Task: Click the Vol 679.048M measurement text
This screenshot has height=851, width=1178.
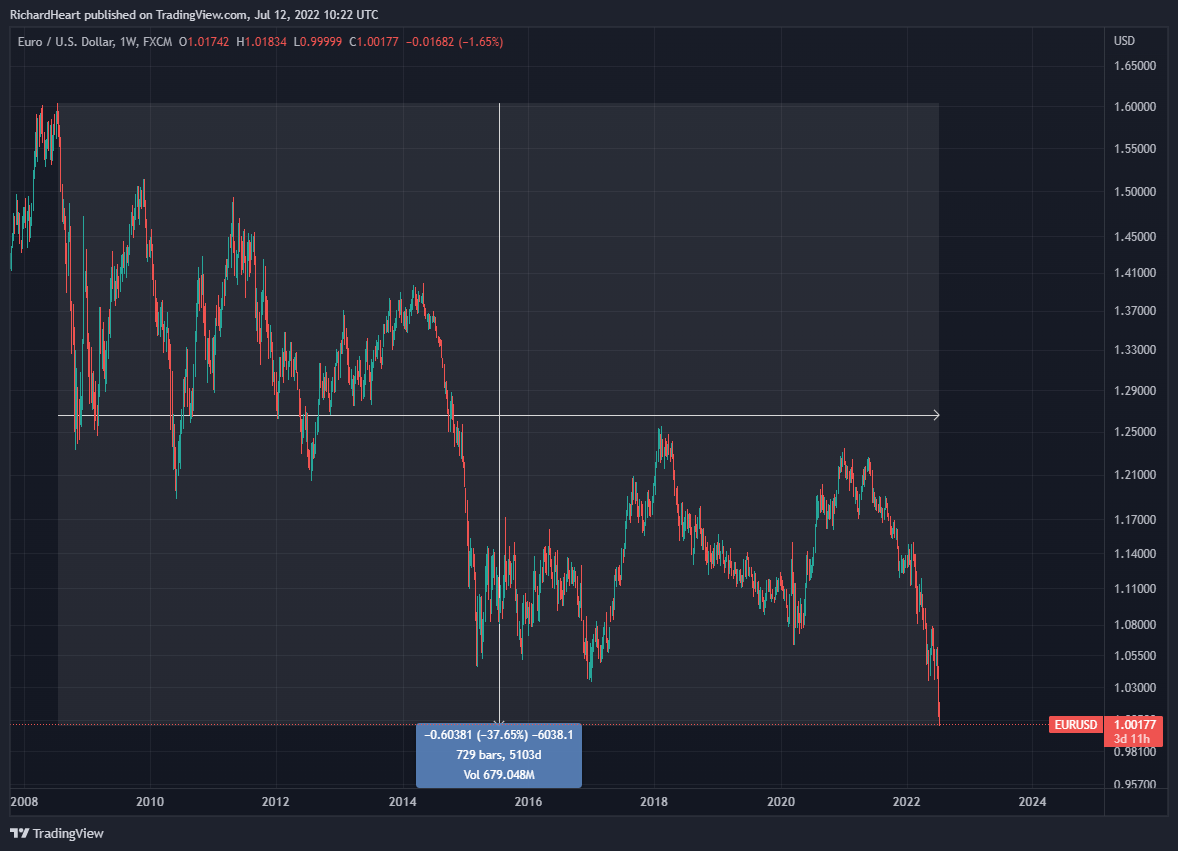Action: 499,774
